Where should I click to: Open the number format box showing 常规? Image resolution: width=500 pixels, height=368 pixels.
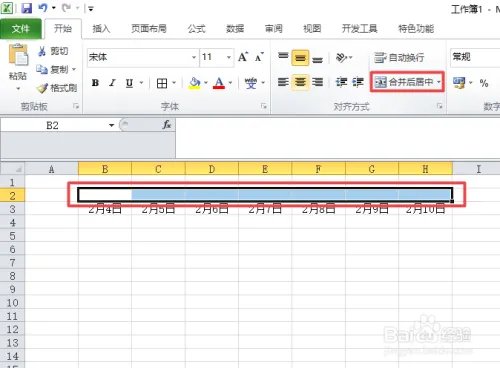tap(475, 57)
